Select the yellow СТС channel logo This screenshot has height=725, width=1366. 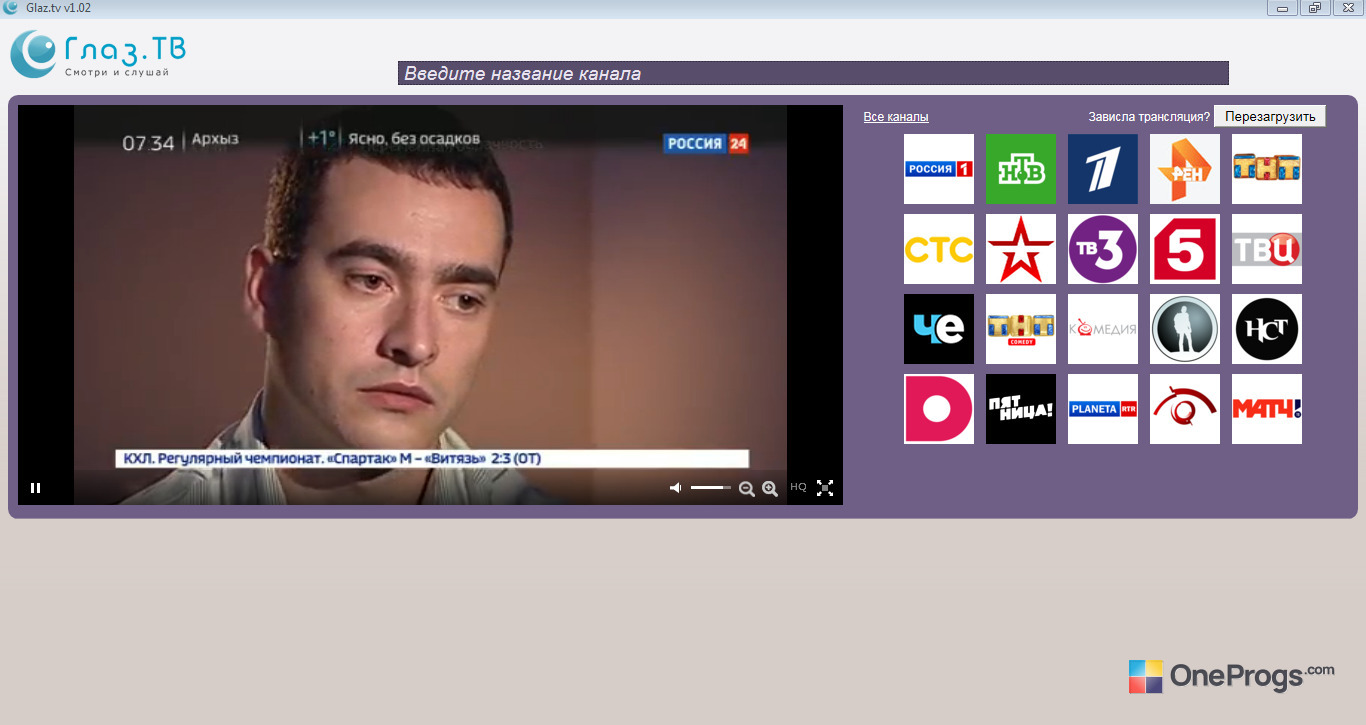click(938, 249)
